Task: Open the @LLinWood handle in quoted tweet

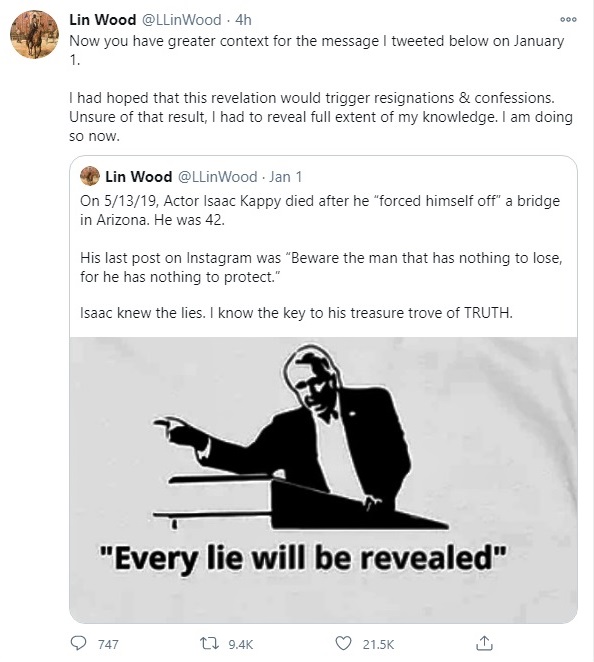Action: tap(216, 176)
